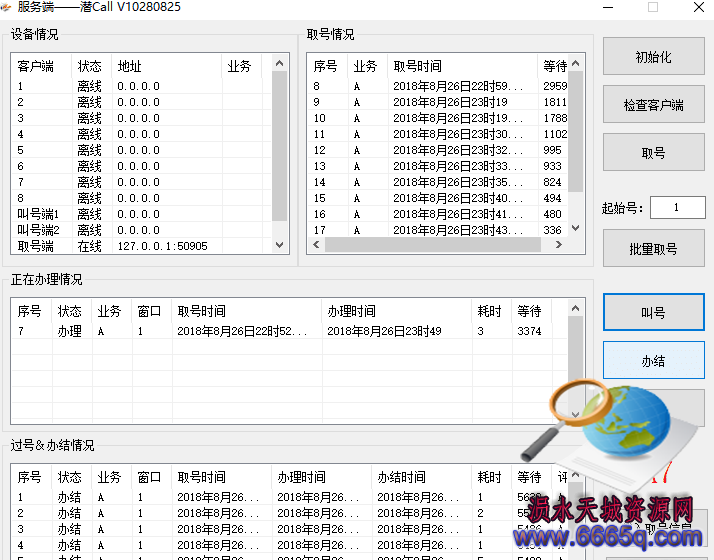Click 状态 column header in 过号&办结情况

(69, 477)
